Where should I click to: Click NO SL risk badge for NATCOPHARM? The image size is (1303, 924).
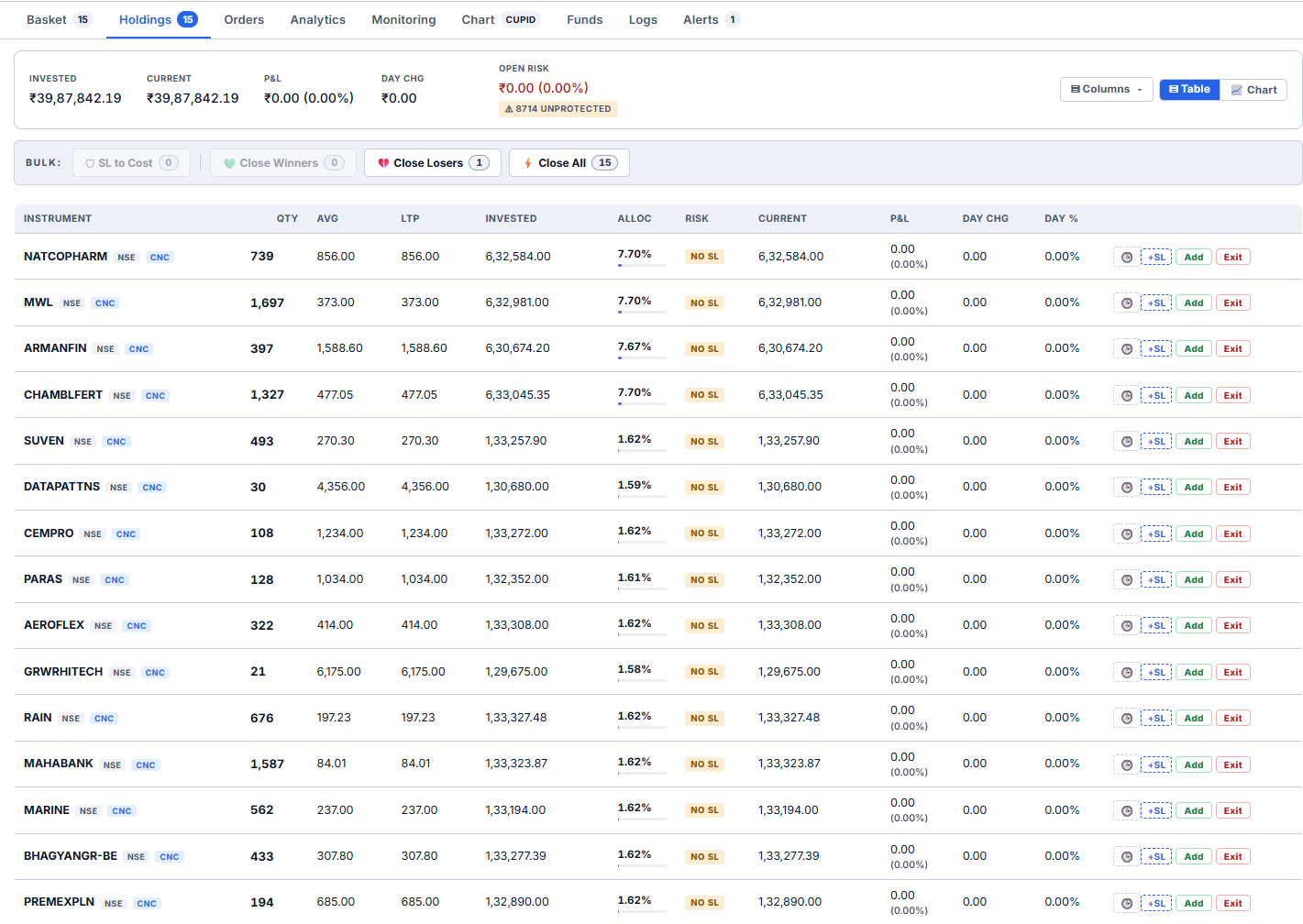coord(704,257)
